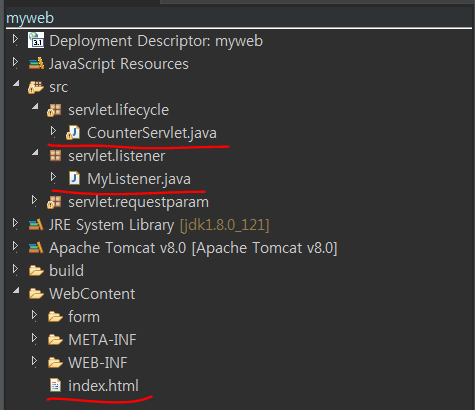Expand the META-INF folder
Screen dimensions: 475x410
point(34,338)
